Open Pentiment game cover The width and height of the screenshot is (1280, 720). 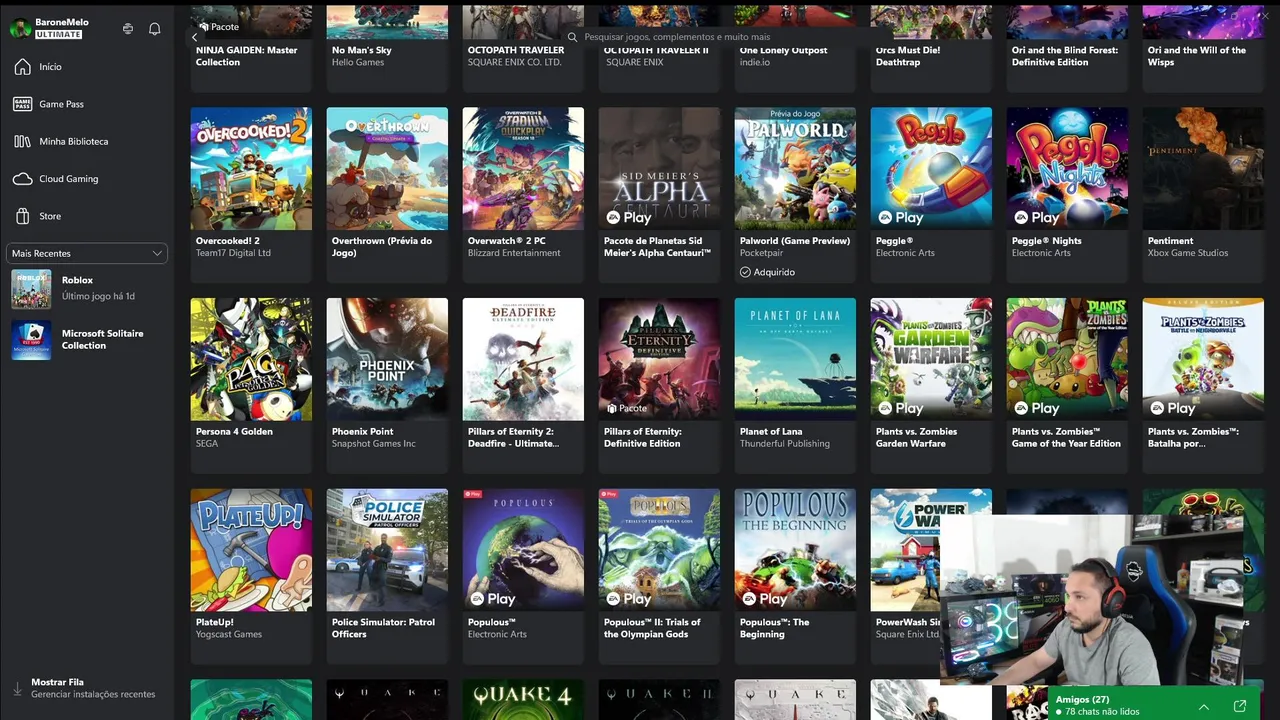tap(1203, 169)
